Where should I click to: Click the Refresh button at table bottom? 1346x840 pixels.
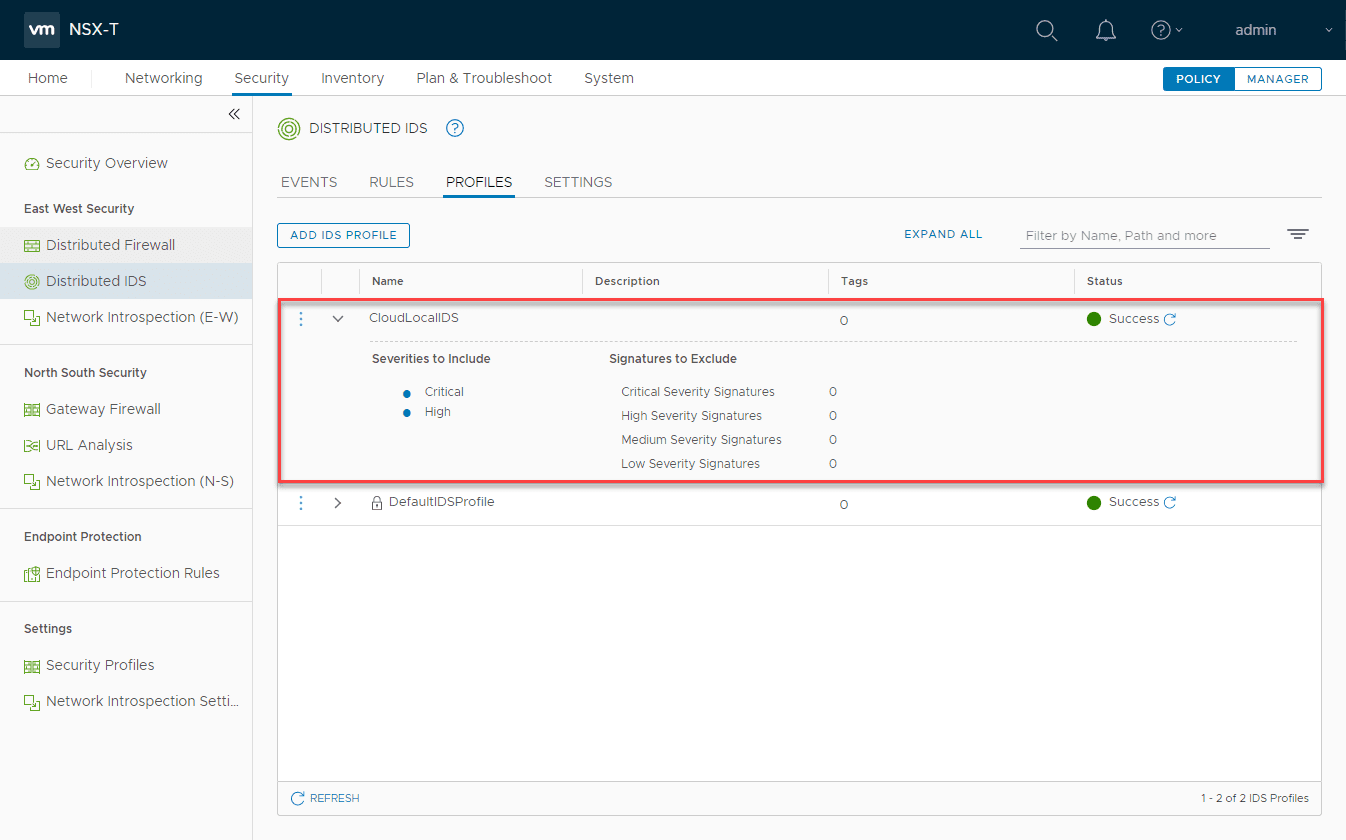tap(325, 798)
